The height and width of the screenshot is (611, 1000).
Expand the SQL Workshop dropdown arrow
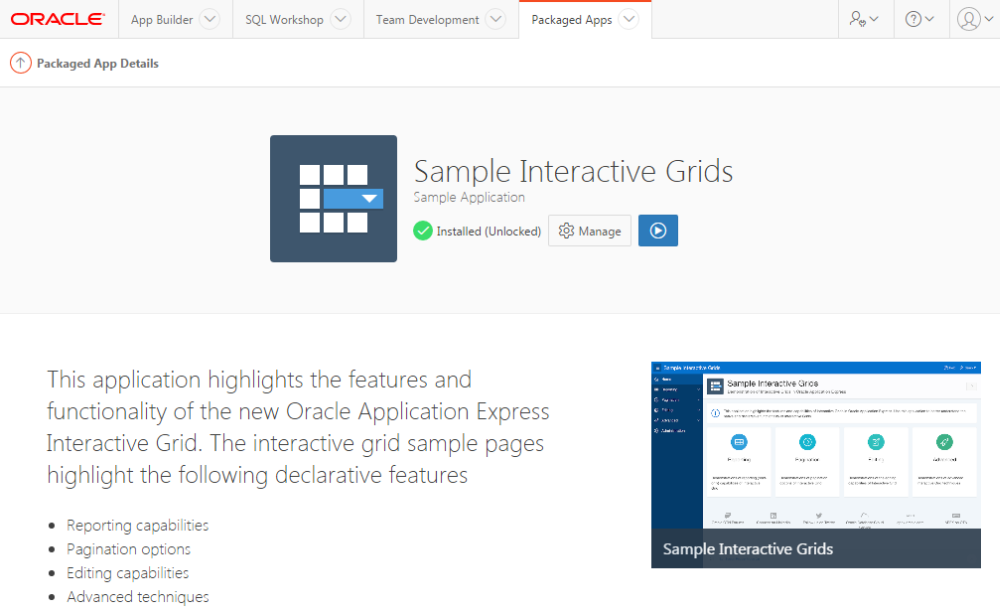(341, 19)
